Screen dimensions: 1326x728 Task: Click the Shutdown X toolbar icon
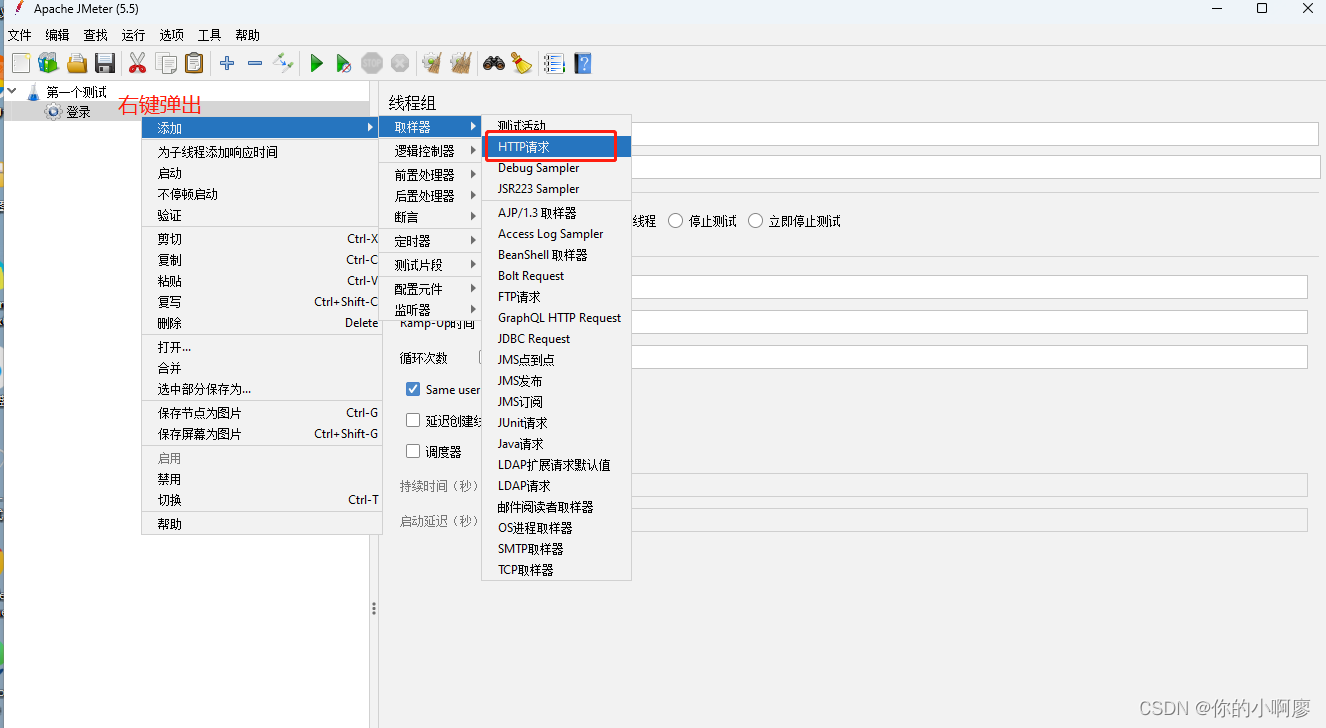click(400, 63)
